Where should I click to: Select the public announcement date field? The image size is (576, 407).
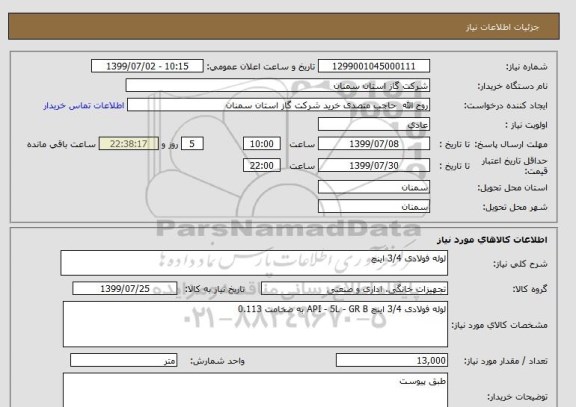(147, 66)
